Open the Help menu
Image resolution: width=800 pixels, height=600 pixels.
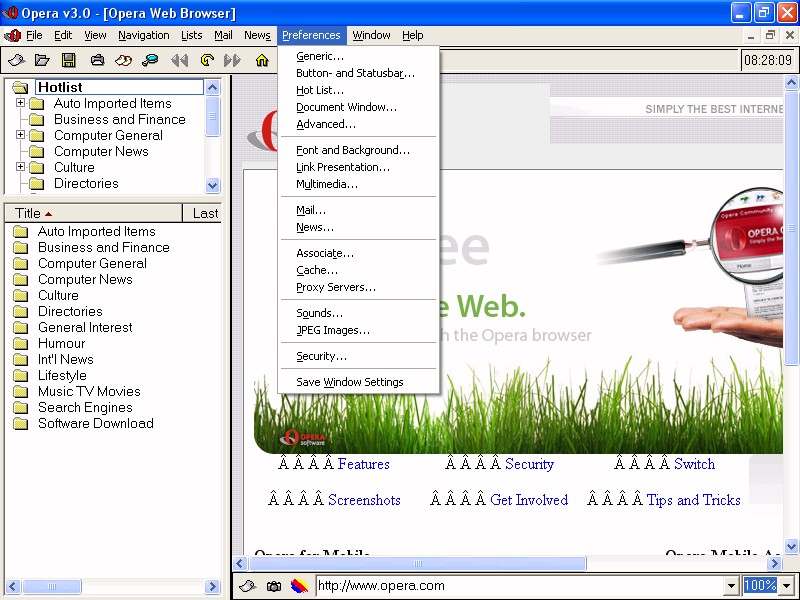coord(413,35)
